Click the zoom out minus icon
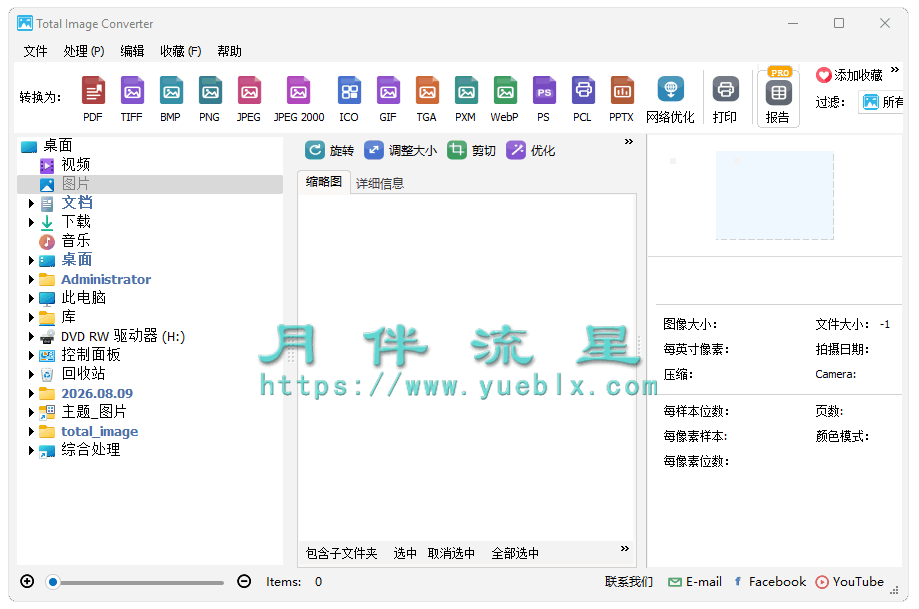The height and width of the screenshot is (609, 919). coord(244,581)
